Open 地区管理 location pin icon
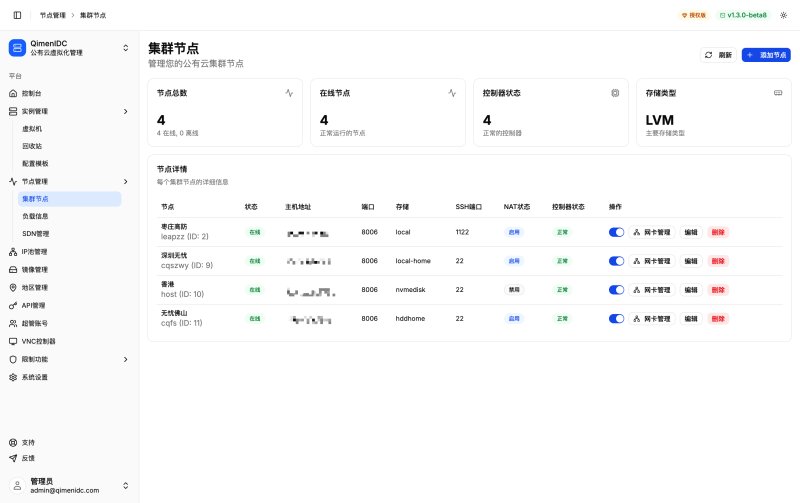 tap(13, 287)
